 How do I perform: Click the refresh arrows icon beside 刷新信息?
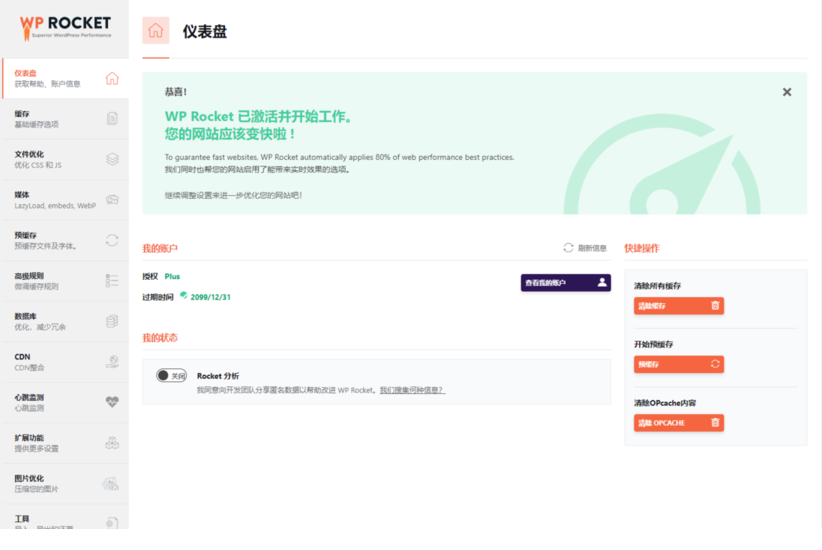point(568,247)
